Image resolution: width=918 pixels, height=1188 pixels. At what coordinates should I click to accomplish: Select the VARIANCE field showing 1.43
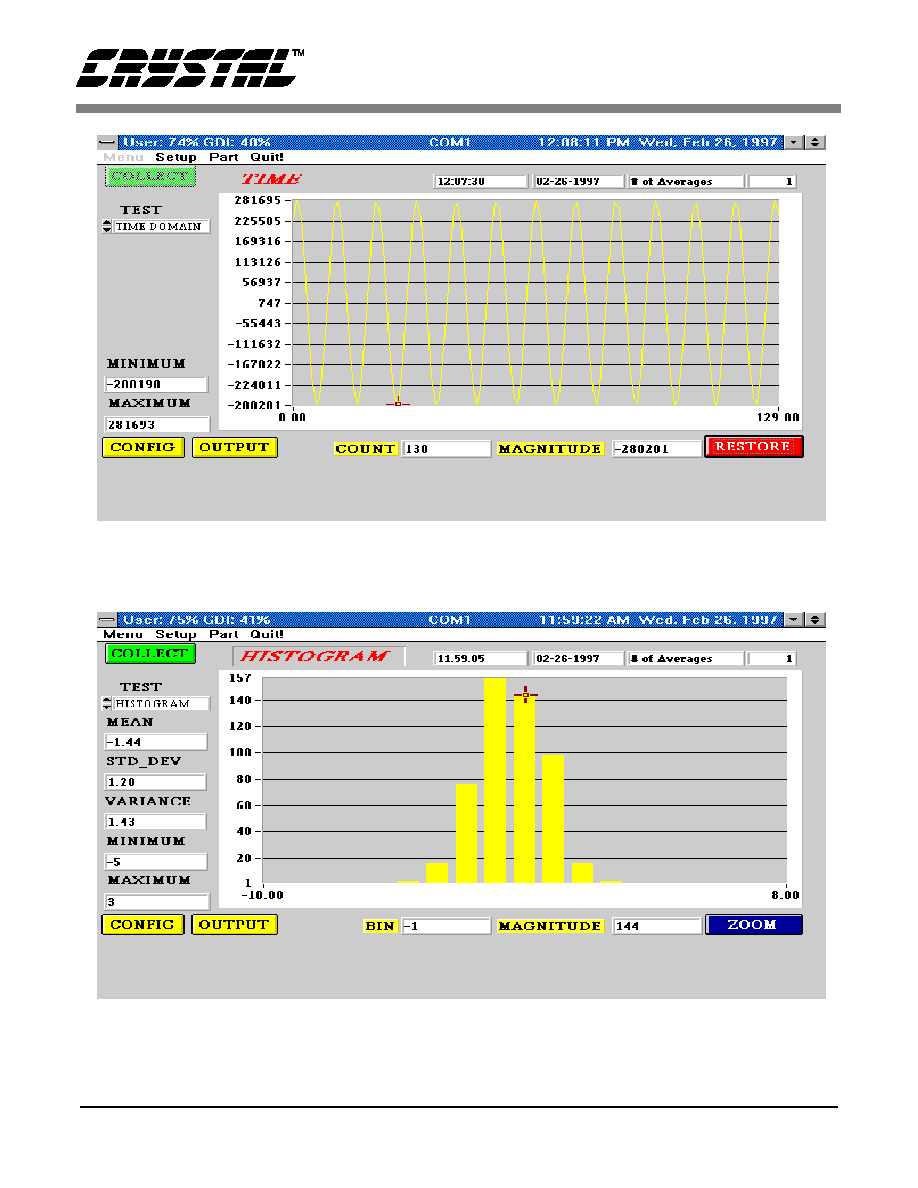(155, 822)
